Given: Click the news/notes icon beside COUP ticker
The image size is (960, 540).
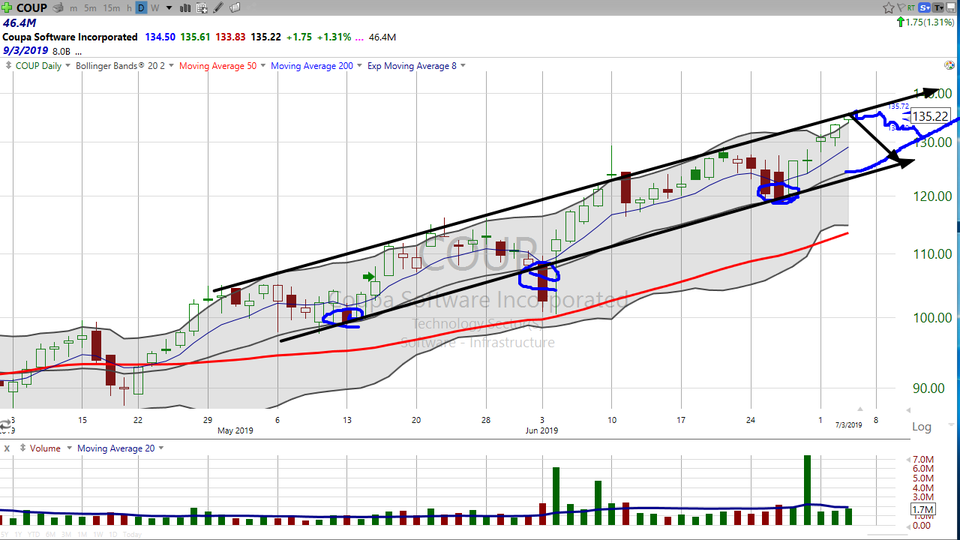Looking at the screenshot, I should pyautogui.click(x=58, y=8).
